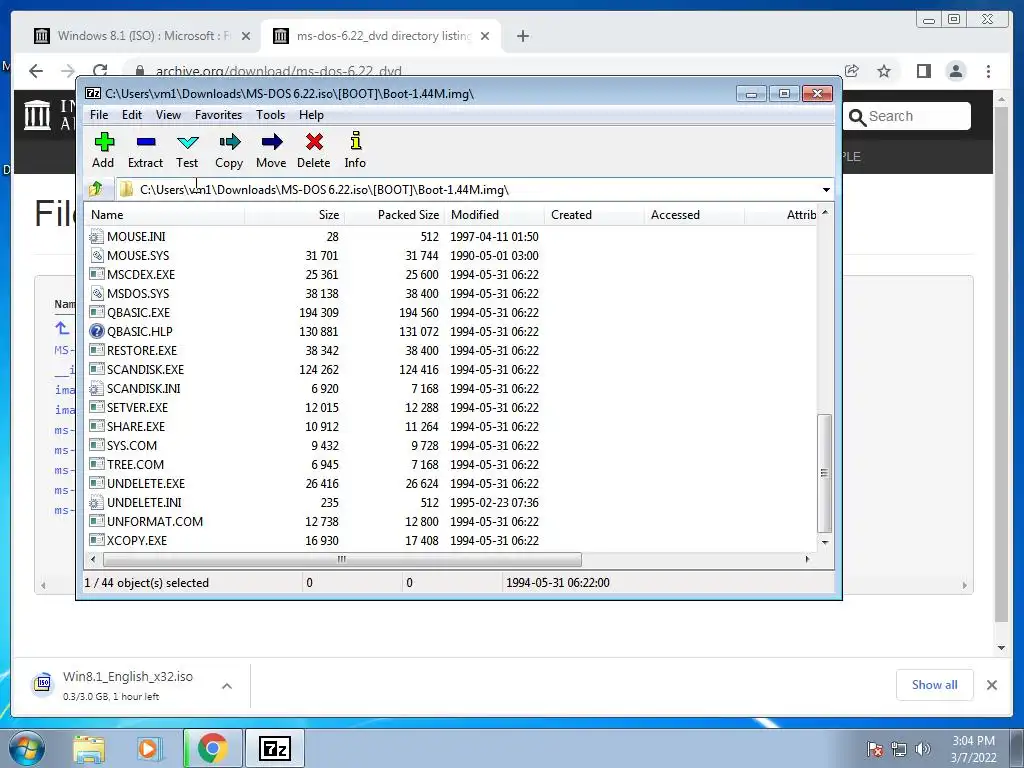1024x768 pixels.
Task: Open the 7-Zip File menu
Action: point(99,115)
